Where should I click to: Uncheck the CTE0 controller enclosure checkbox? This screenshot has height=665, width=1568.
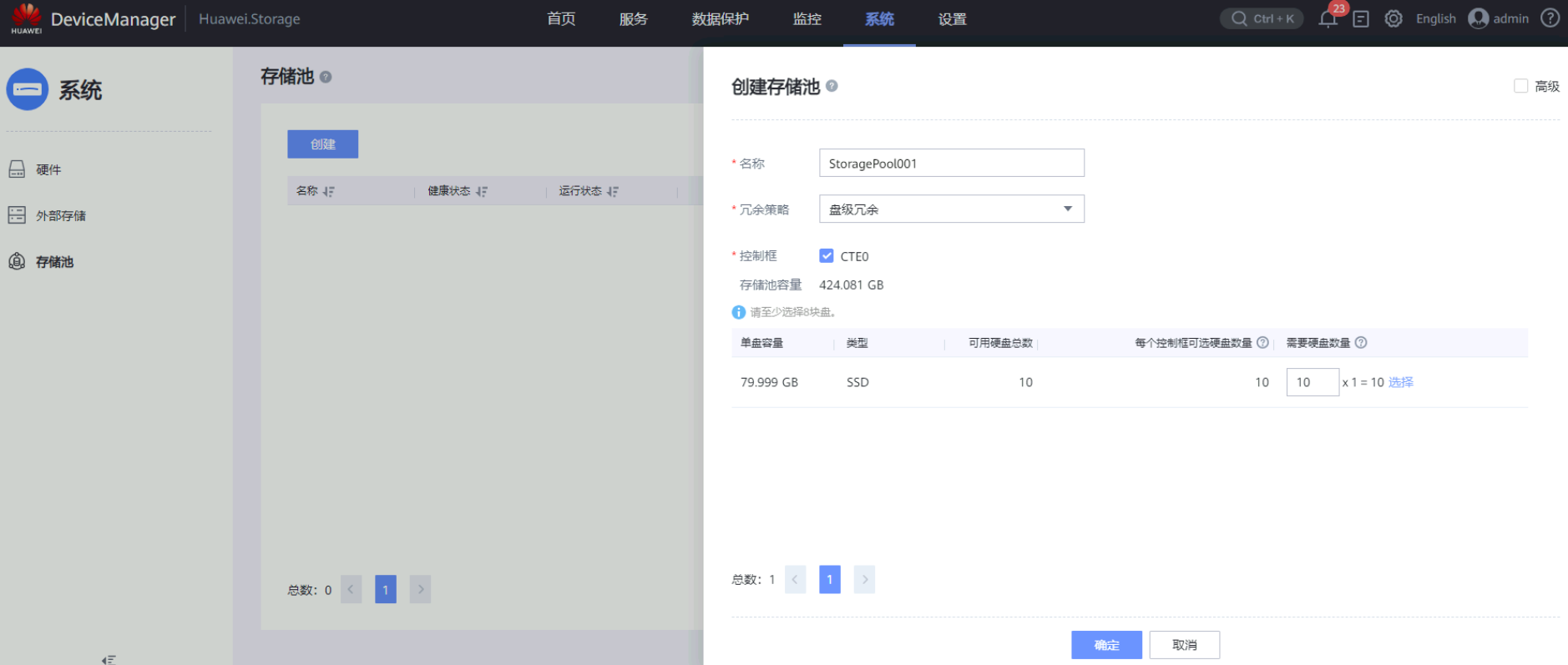pyautogui.click(x=827, y=256)
